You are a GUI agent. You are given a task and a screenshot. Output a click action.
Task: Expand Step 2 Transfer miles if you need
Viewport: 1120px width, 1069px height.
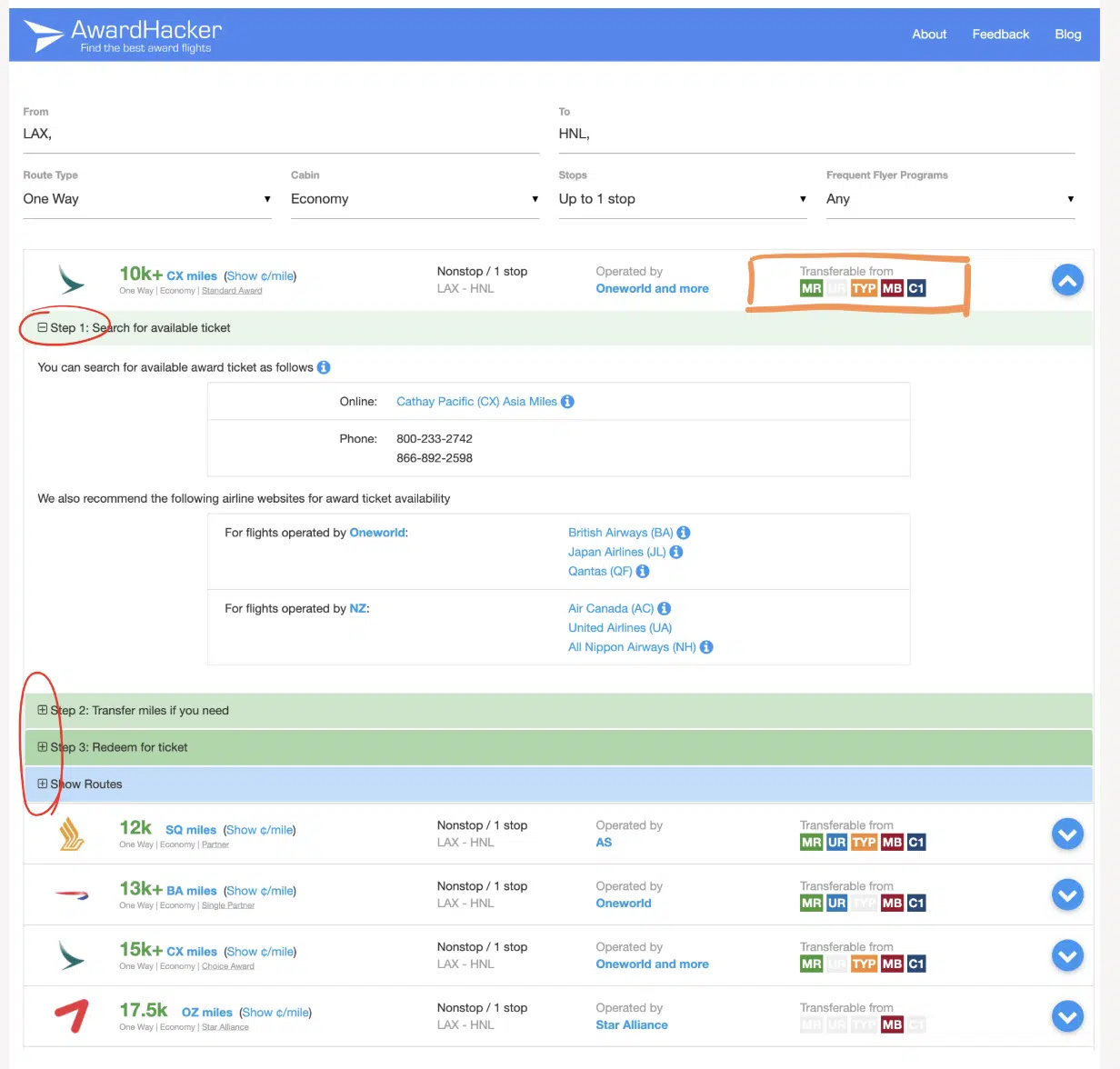tap(43, 711)
